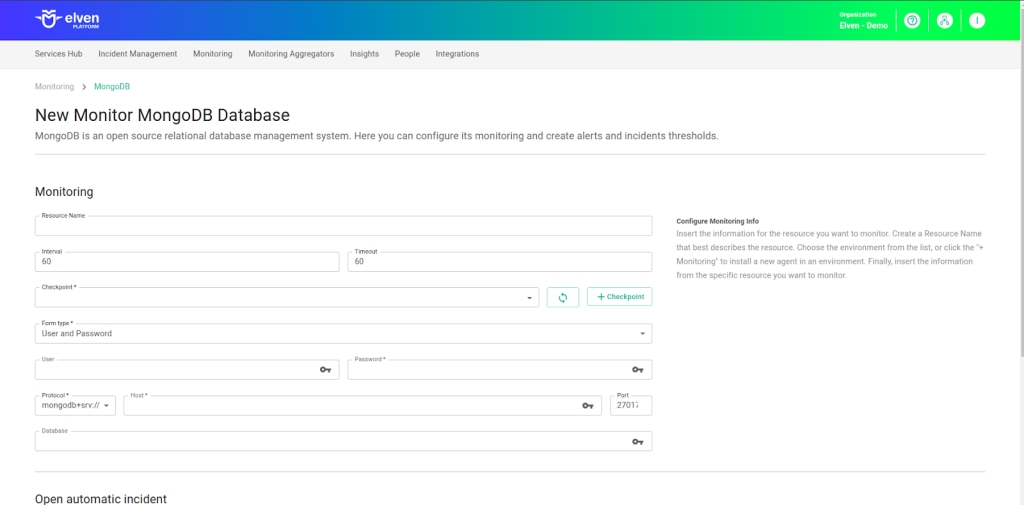Open the user profile avatar icon
This screenshot has height=505, width=1024.
point(977,21)
